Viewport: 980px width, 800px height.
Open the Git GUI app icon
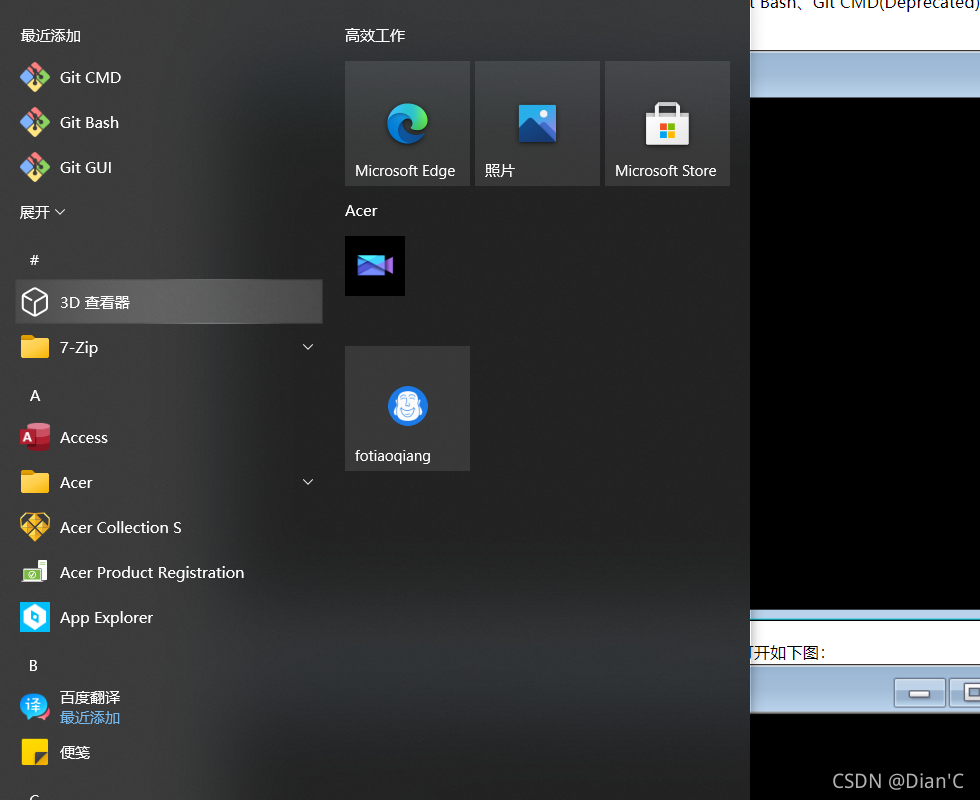coord(35,168)
